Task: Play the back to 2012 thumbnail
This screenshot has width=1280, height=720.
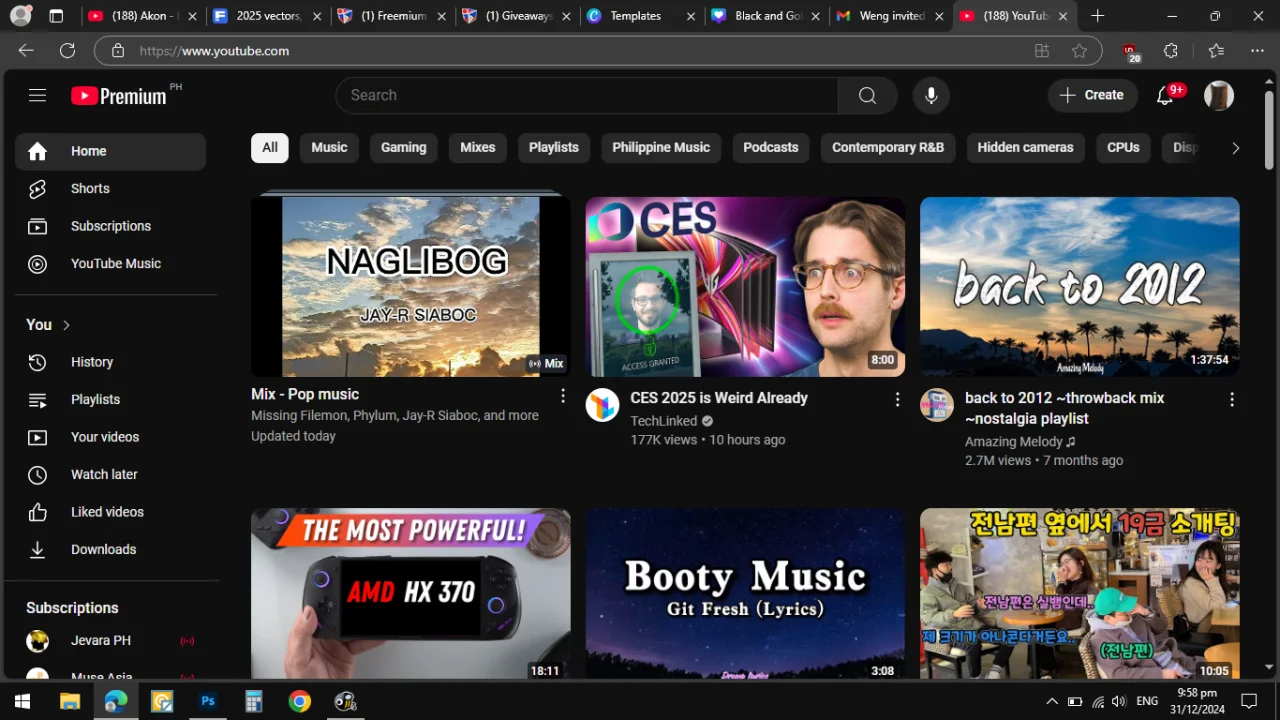Action: 1080,287
